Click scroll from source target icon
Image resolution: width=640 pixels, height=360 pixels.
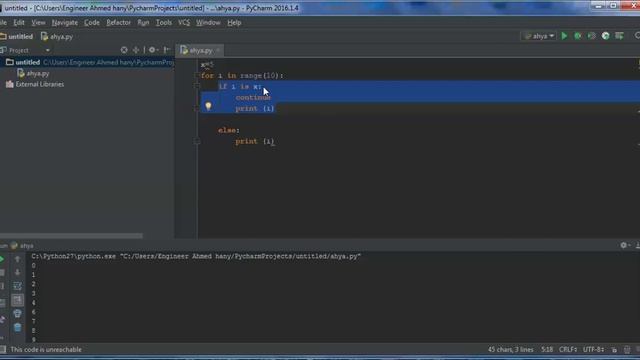(124, 50)
